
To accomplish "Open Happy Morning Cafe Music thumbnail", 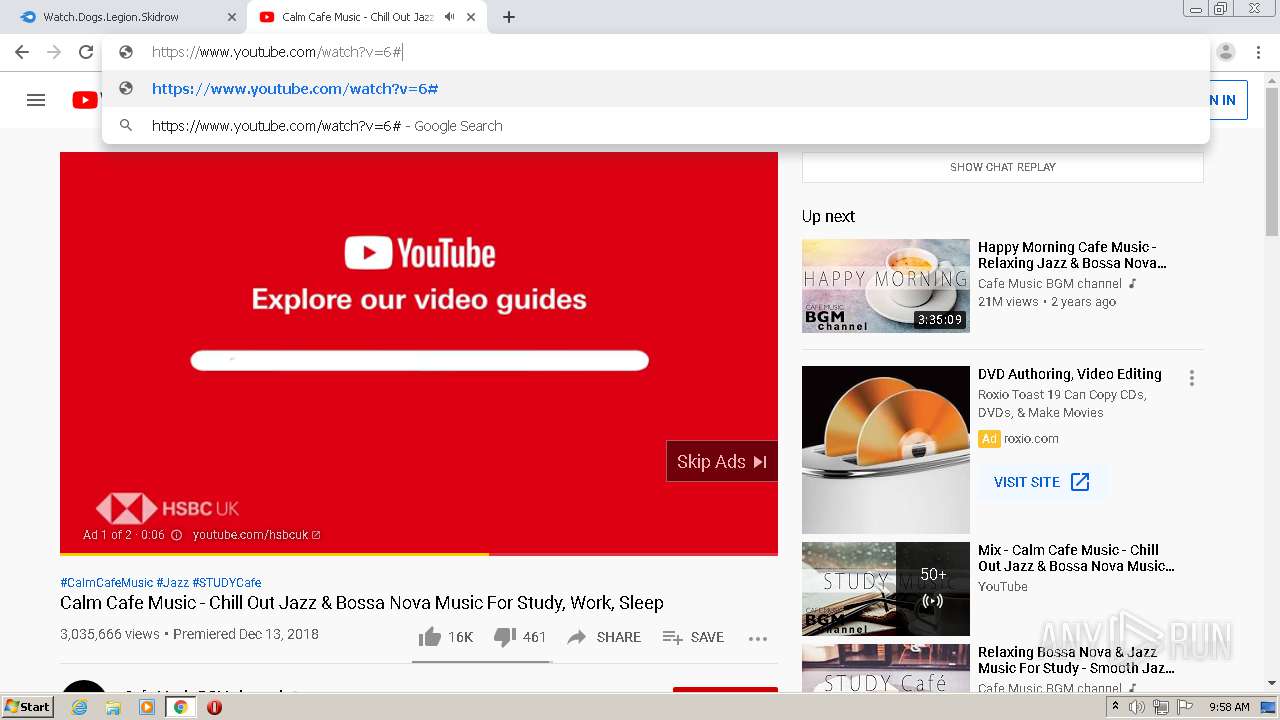I will click(x=886, y=286).
